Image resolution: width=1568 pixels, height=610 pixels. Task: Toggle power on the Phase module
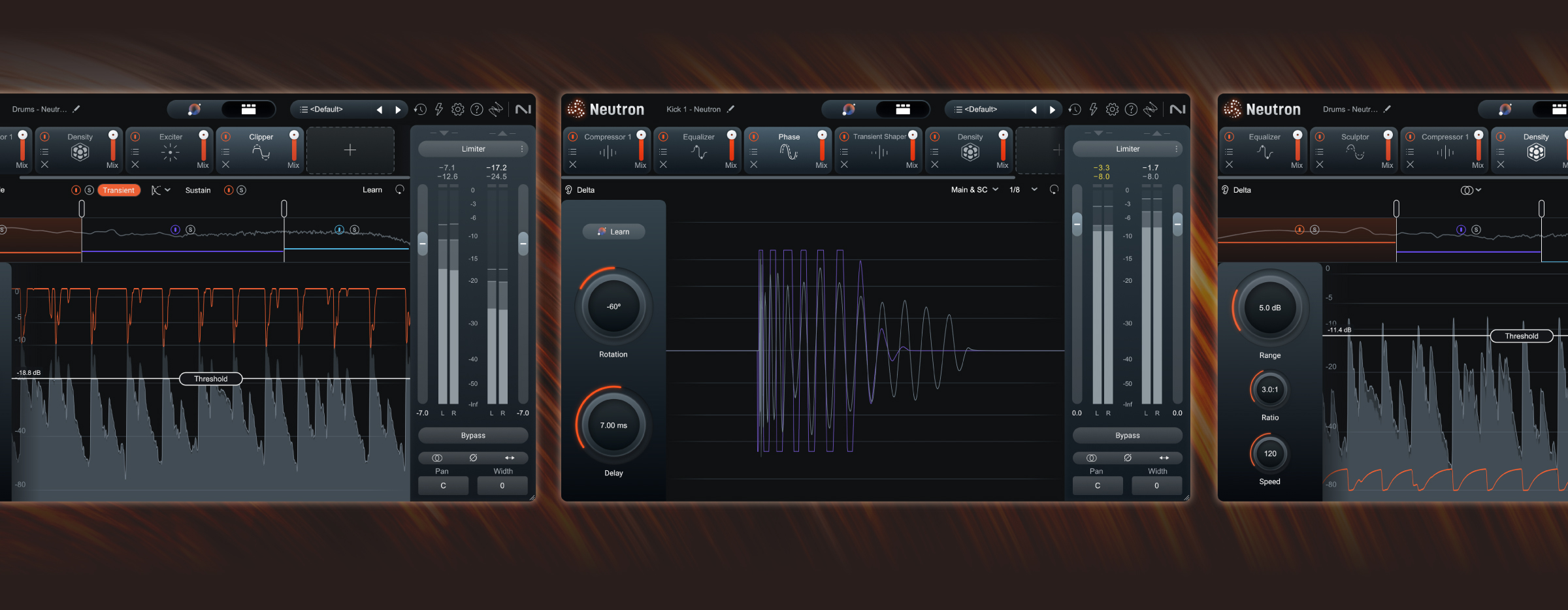coord(753,136)
